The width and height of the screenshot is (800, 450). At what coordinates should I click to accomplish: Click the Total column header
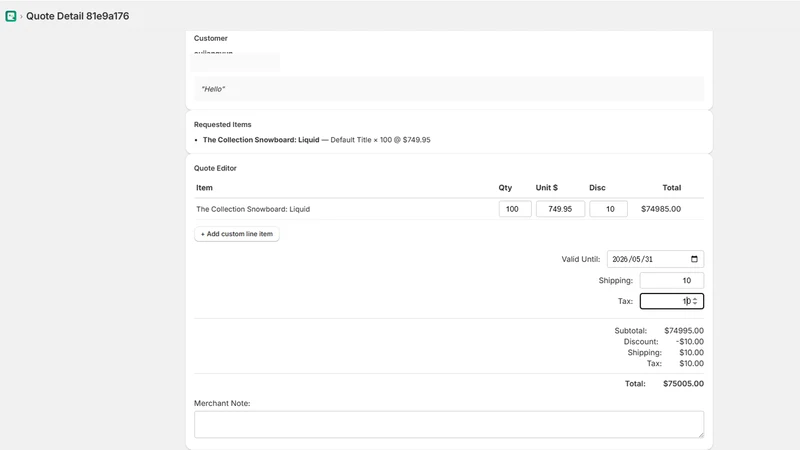(671, 188)
